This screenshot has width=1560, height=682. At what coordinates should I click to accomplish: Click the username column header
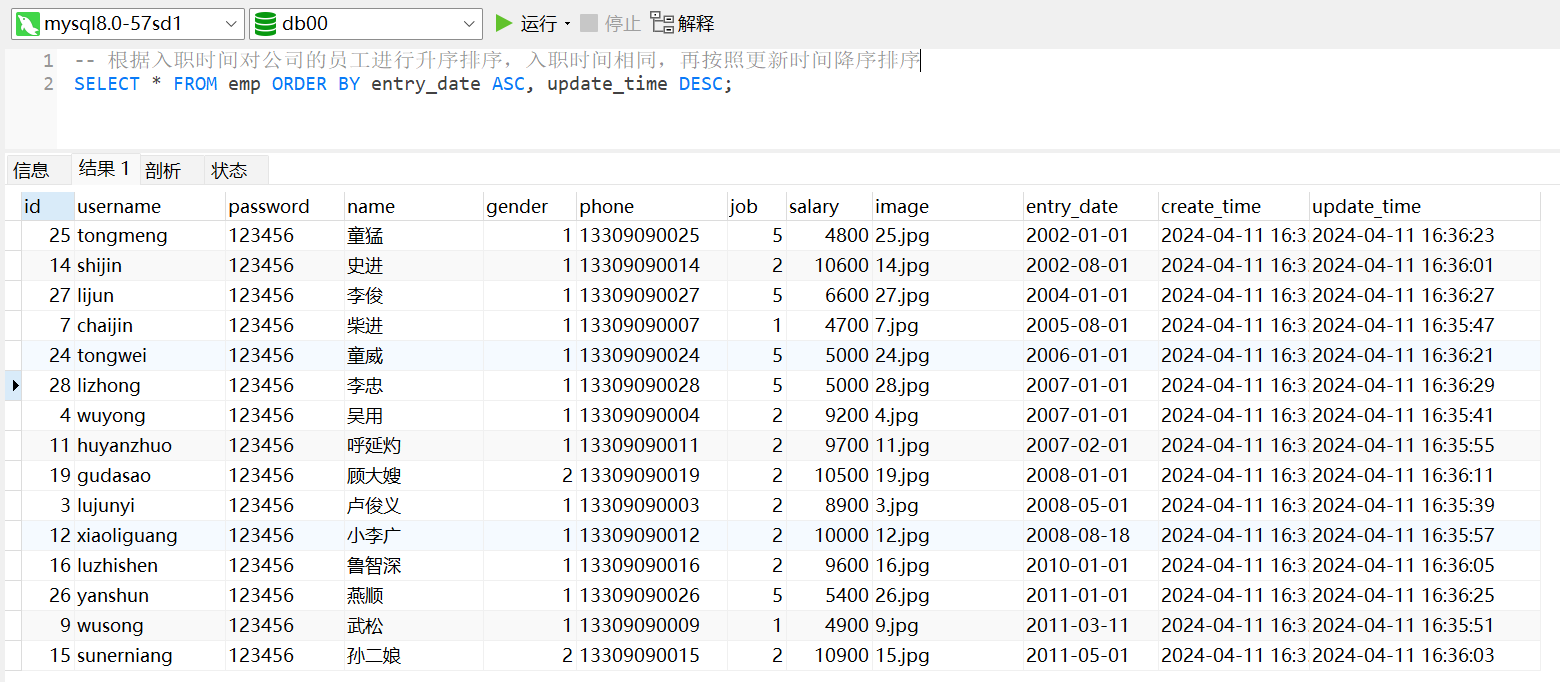150,206
